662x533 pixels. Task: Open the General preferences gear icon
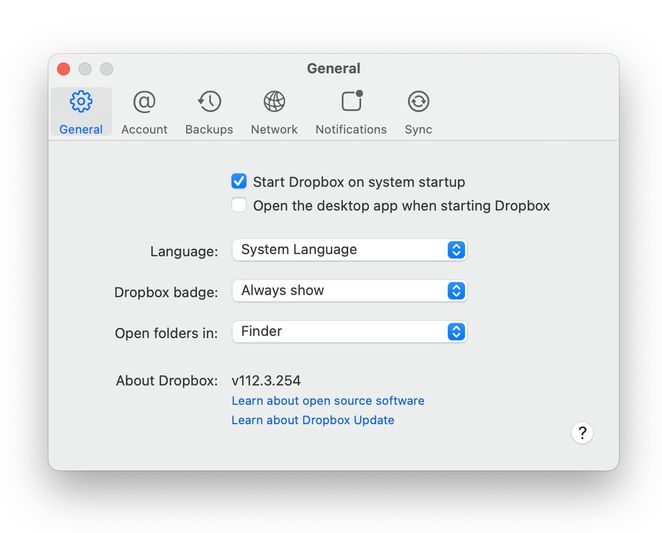point(81,101)
